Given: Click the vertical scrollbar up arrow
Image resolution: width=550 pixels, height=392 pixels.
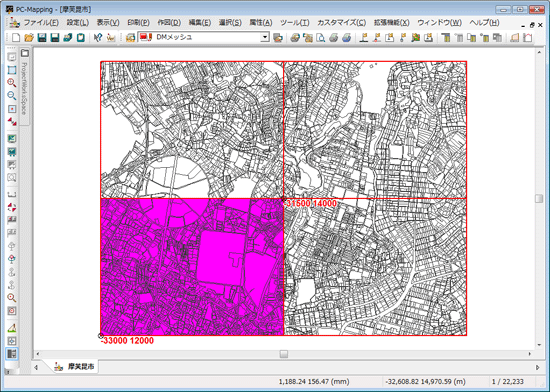Looking at the screenshot, I should (x=539, y=53).
